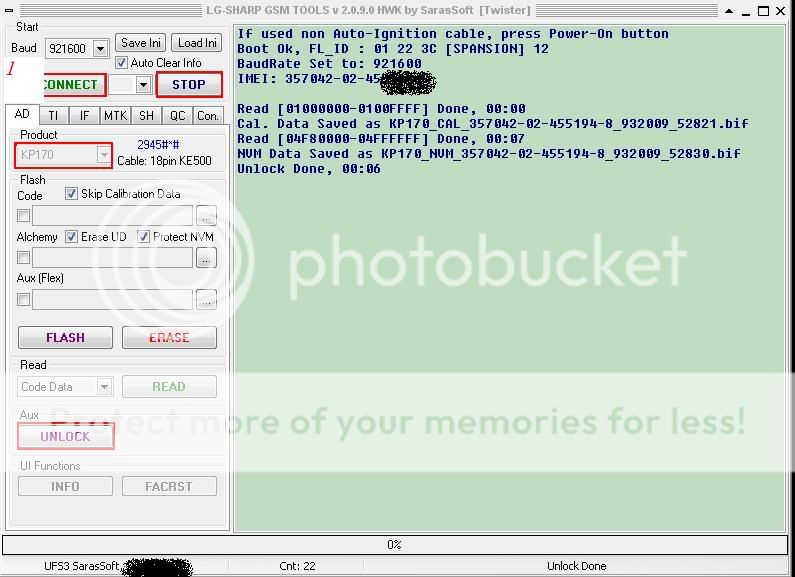Screen dimensions: 795x577
Task: Toggle Erase UD checkbox
Action: [71, 237]
